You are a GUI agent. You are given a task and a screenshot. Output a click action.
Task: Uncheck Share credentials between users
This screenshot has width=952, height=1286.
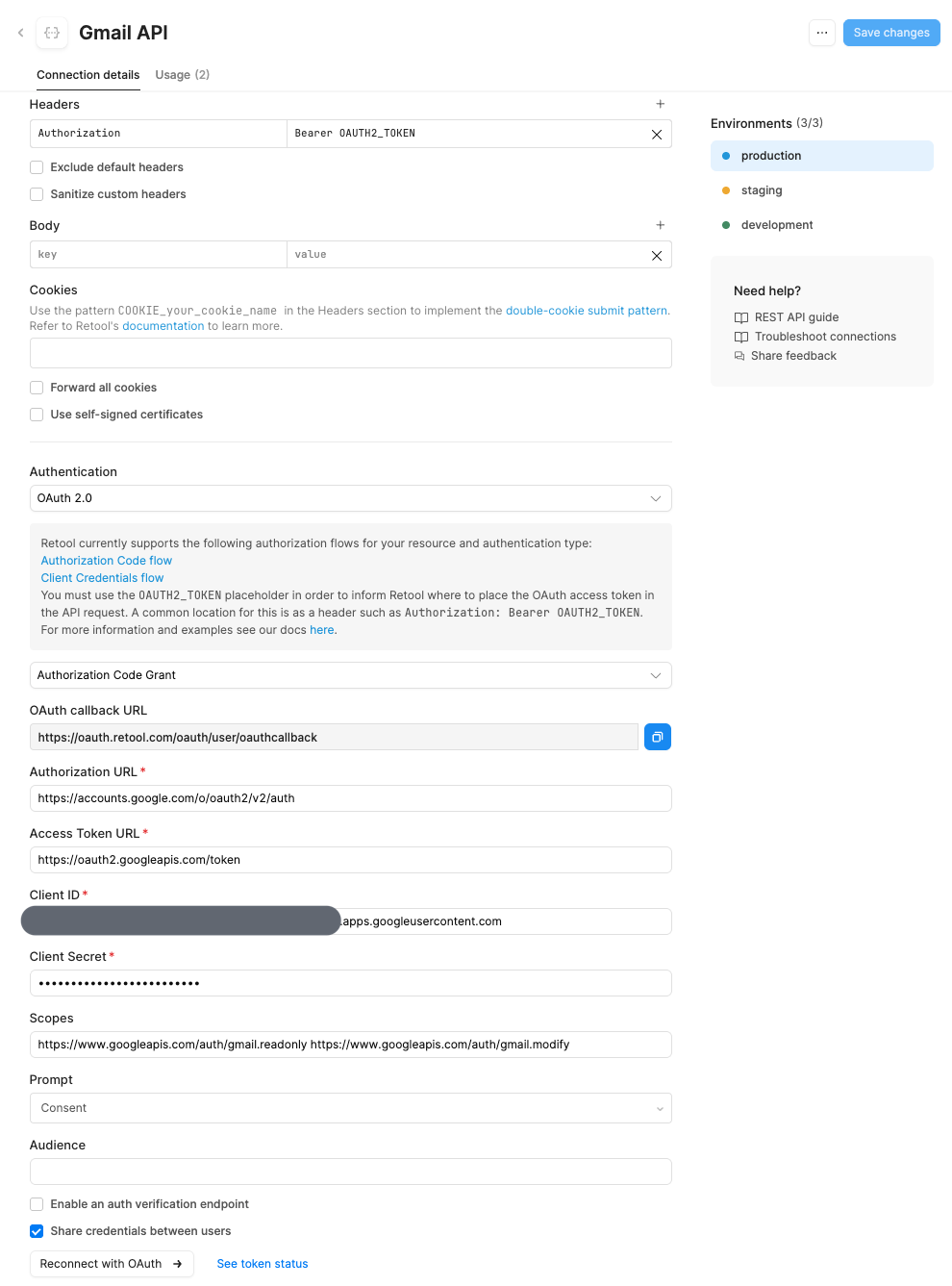pyautogui.click(x=37, y=1231)
